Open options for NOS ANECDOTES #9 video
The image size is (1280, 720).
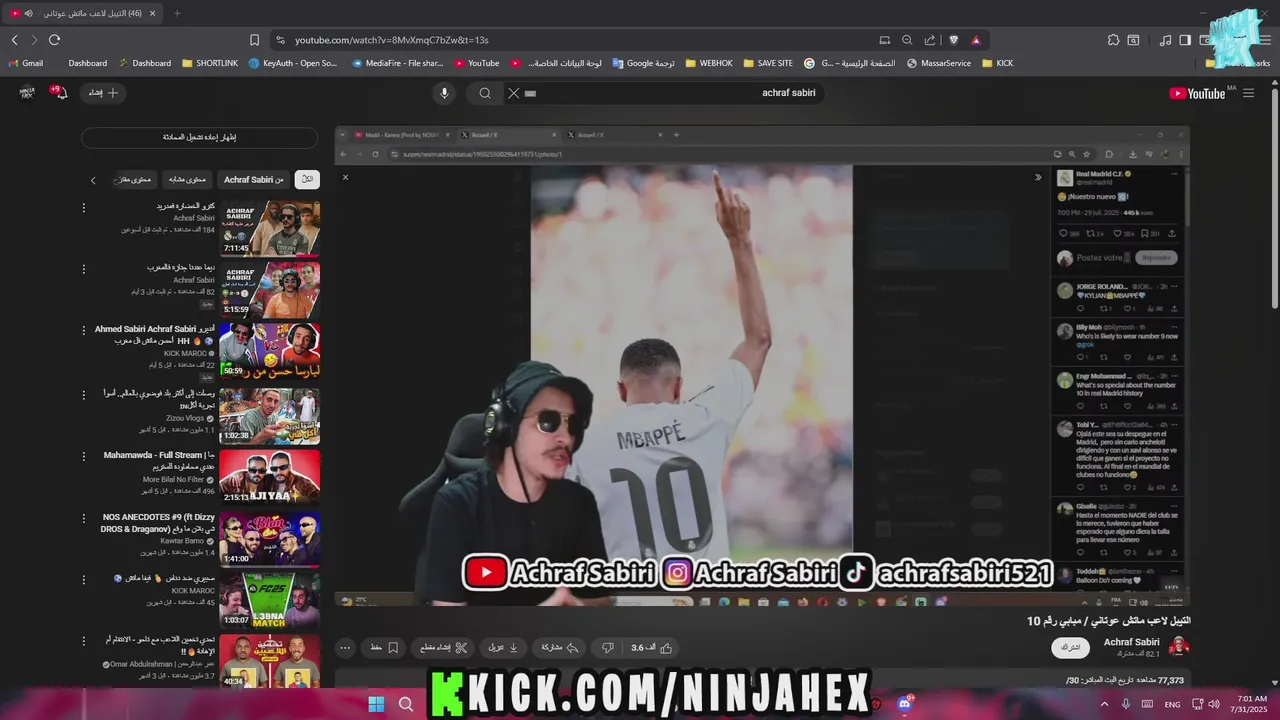(x=84, y=518)
